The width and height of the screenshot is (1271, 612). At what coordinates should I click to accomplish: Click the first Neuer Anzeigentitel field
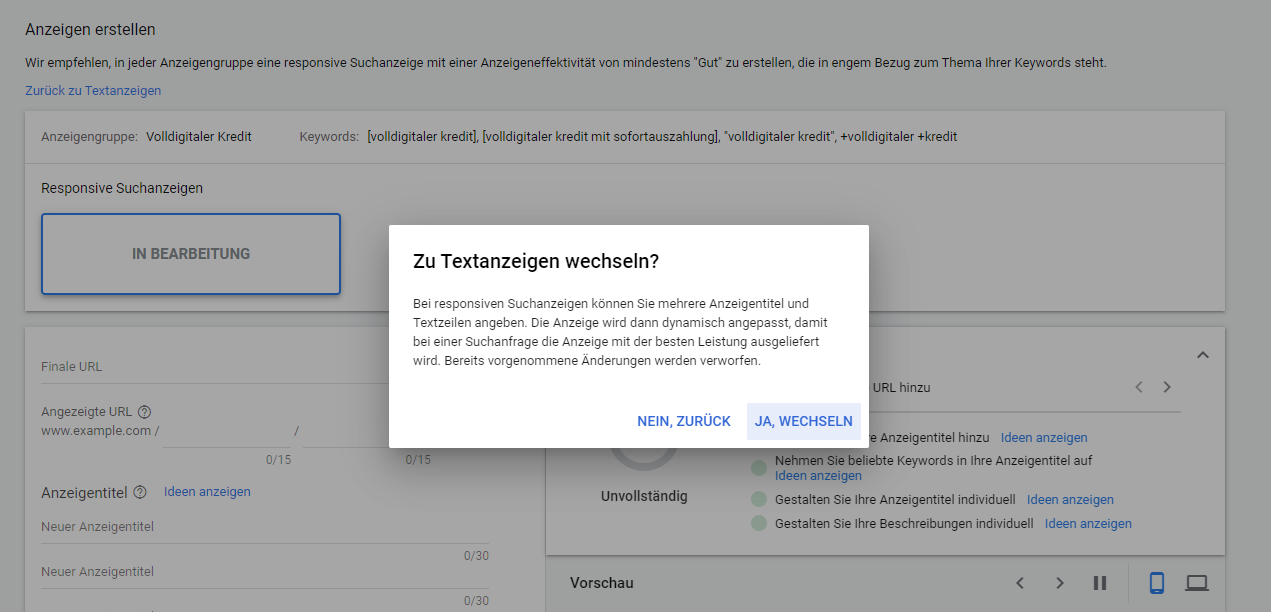[x=265, y=527]
